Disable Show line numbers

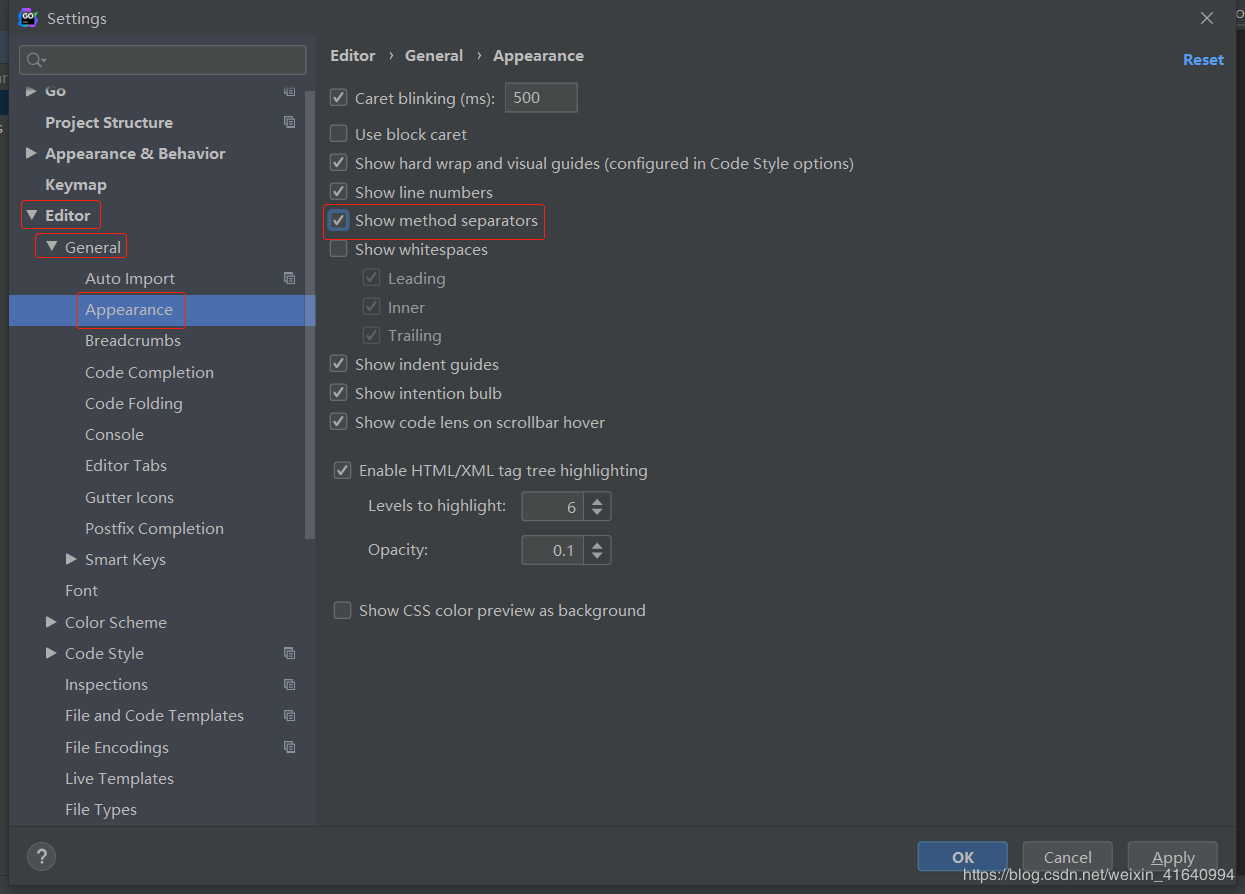click(x=339, y=192)
